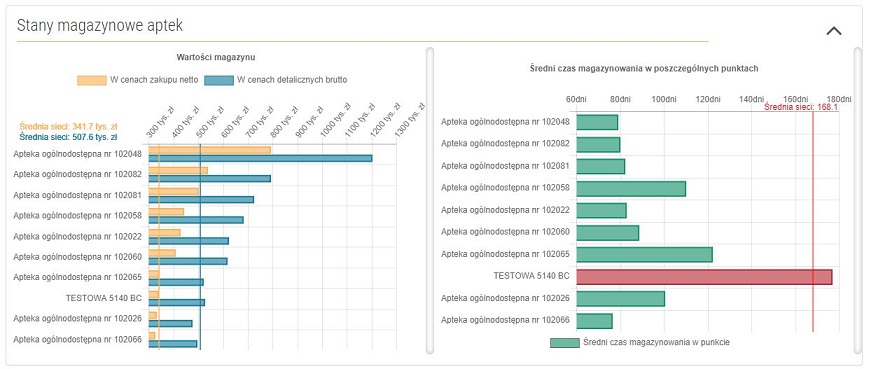Collapse the Stany magazynowe aptek panel
The height and width of the screenshot is (369, 869).
pyautogui.click(x=834, y=31)
